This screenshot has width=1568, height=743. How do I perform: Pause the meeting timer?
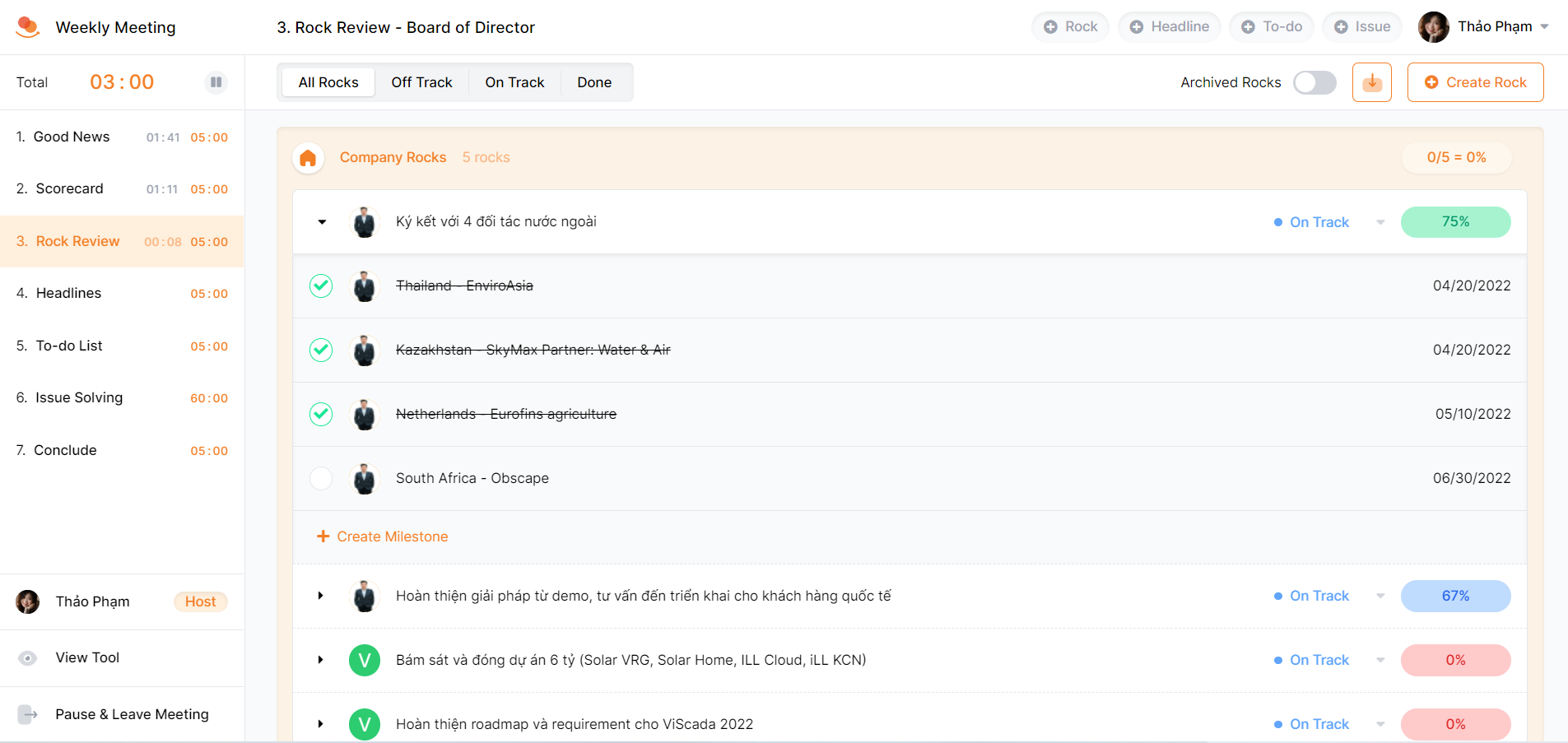click(216, 82)
